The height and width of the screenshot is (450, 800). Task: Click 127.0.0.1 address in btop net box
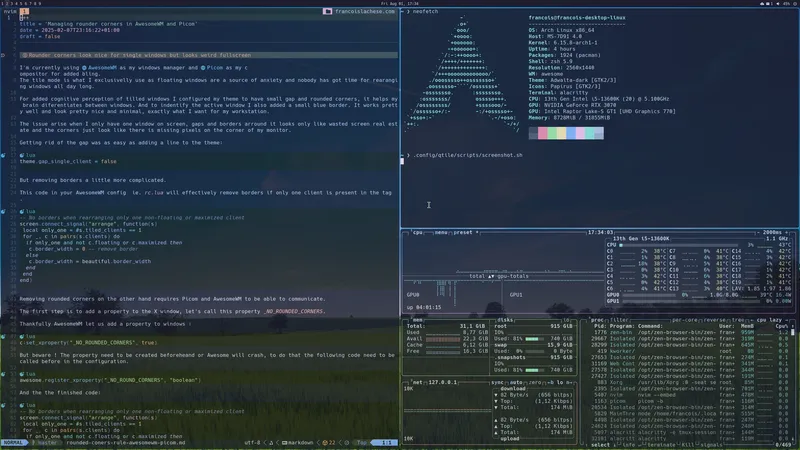click(442, 382)
